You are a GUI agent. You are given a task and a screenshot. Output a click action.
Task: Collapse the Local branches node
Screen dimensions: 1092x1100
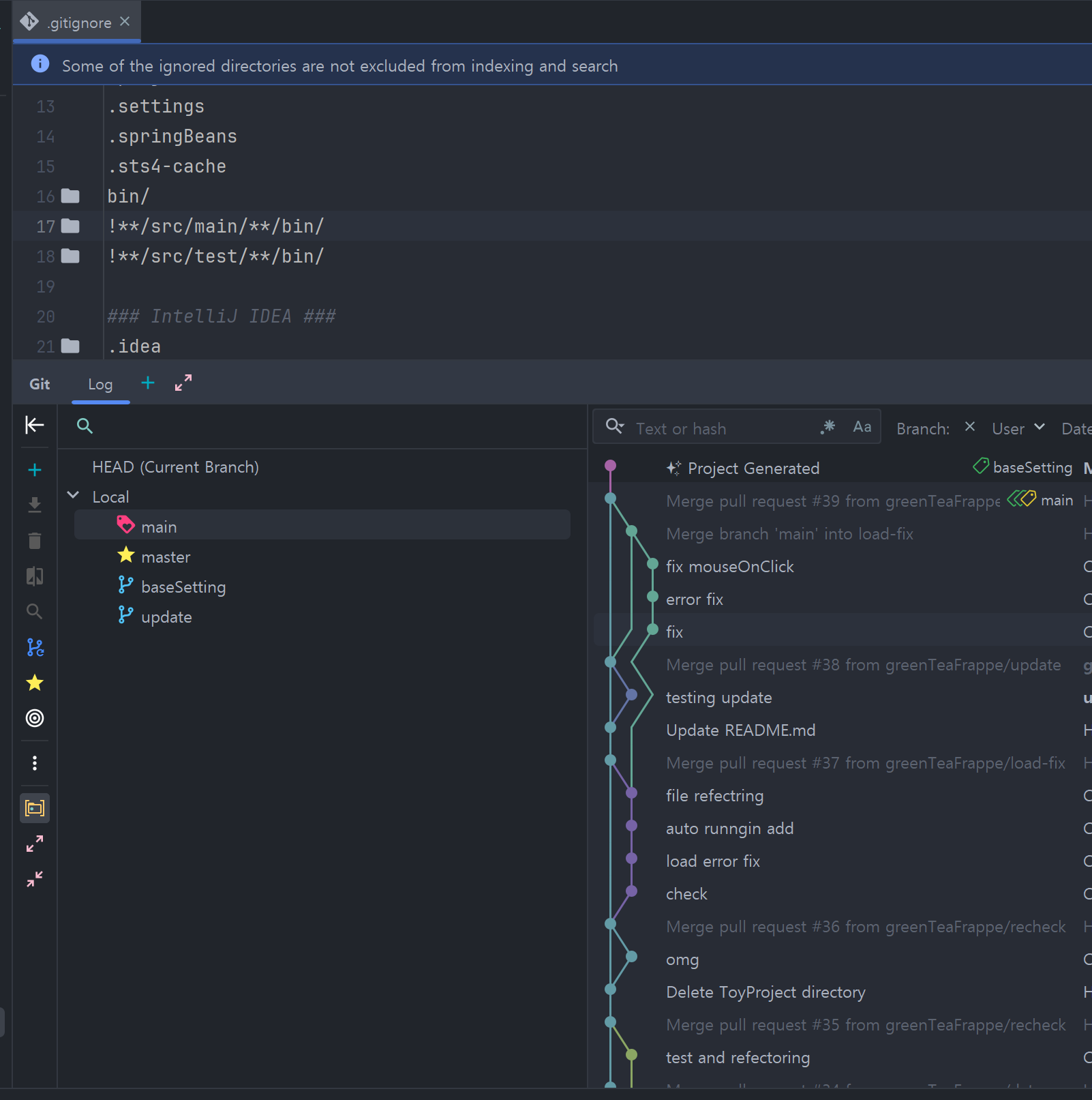(74, 496)
